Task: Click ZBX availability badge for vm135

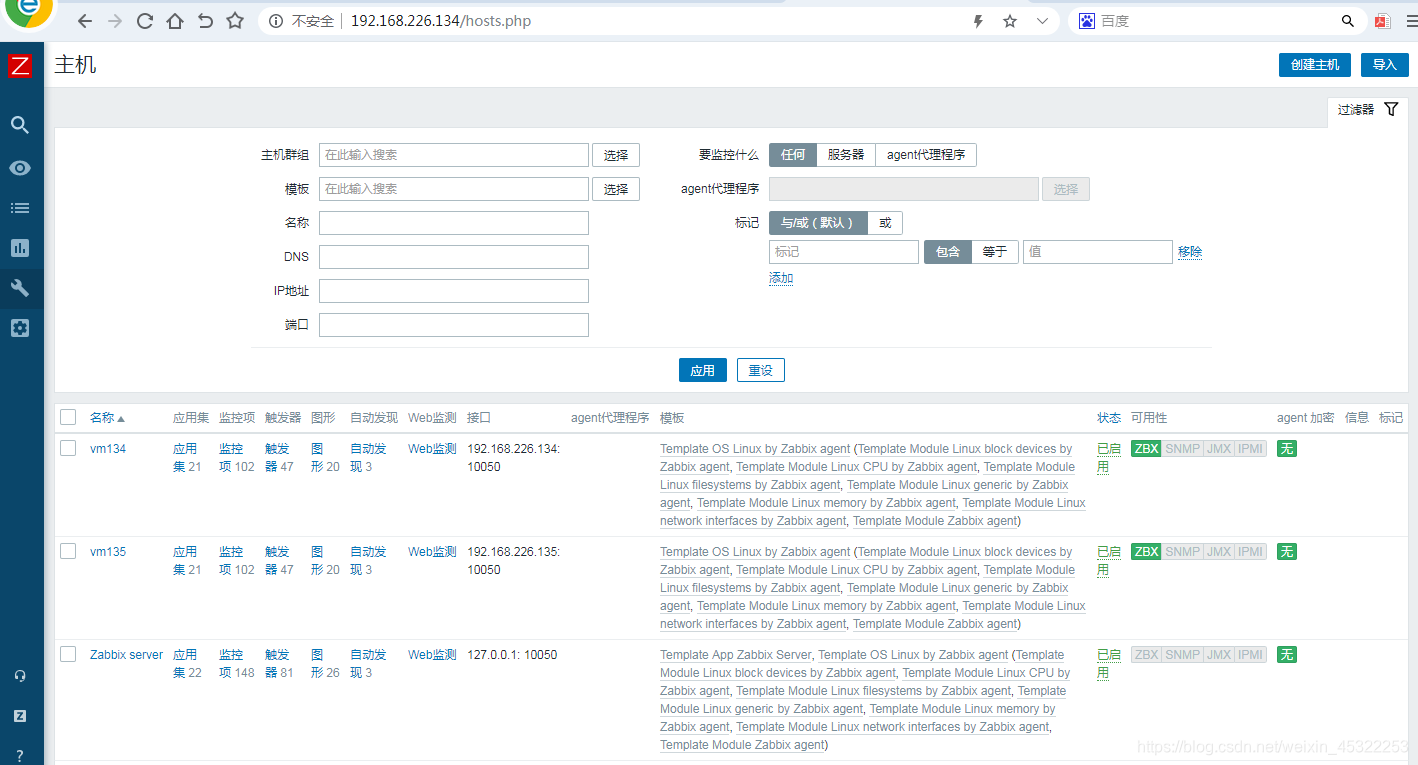Action: (1146, 552)
